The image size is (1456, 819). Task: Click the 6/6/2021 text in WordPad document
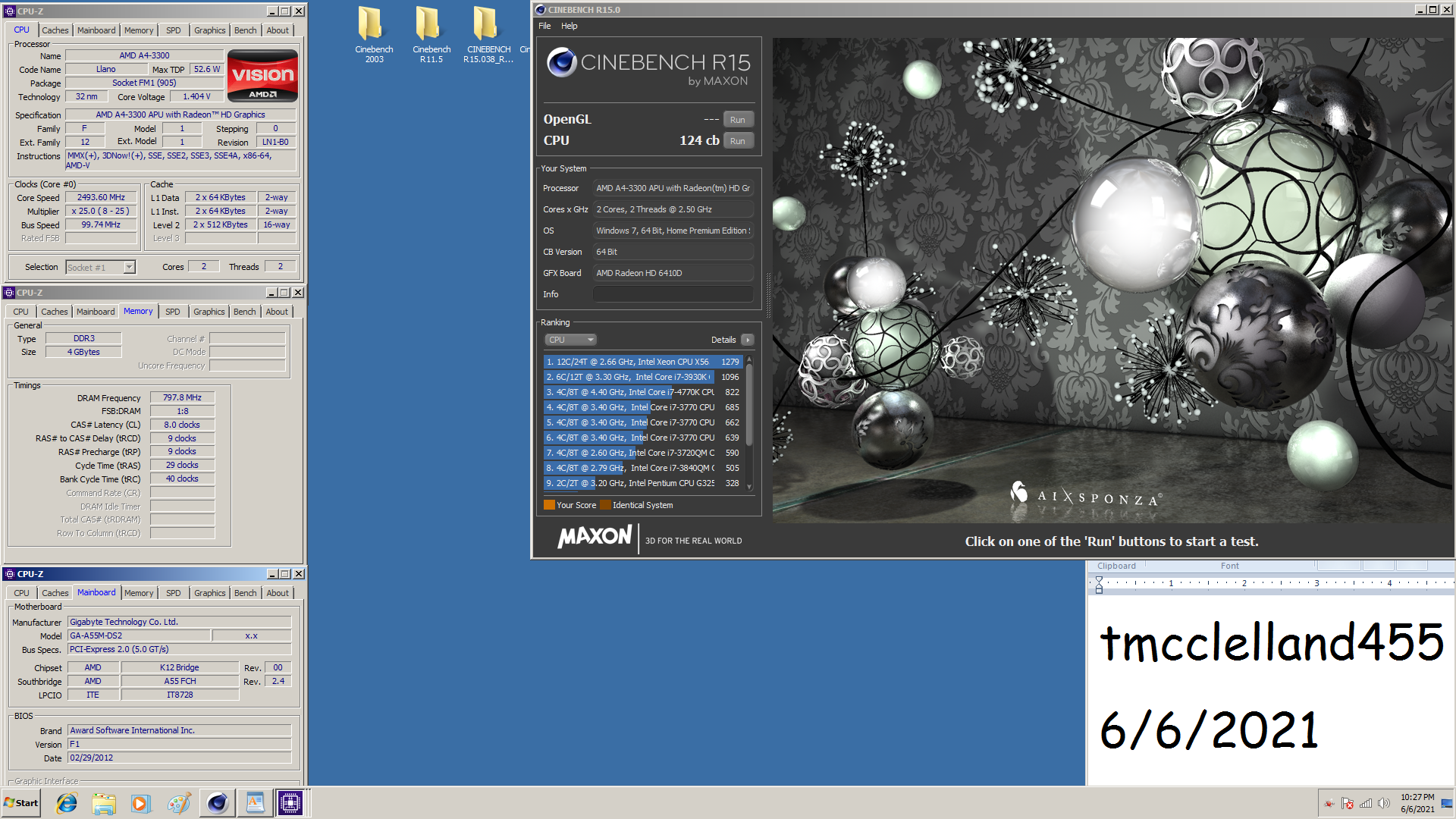point(1210,730)
